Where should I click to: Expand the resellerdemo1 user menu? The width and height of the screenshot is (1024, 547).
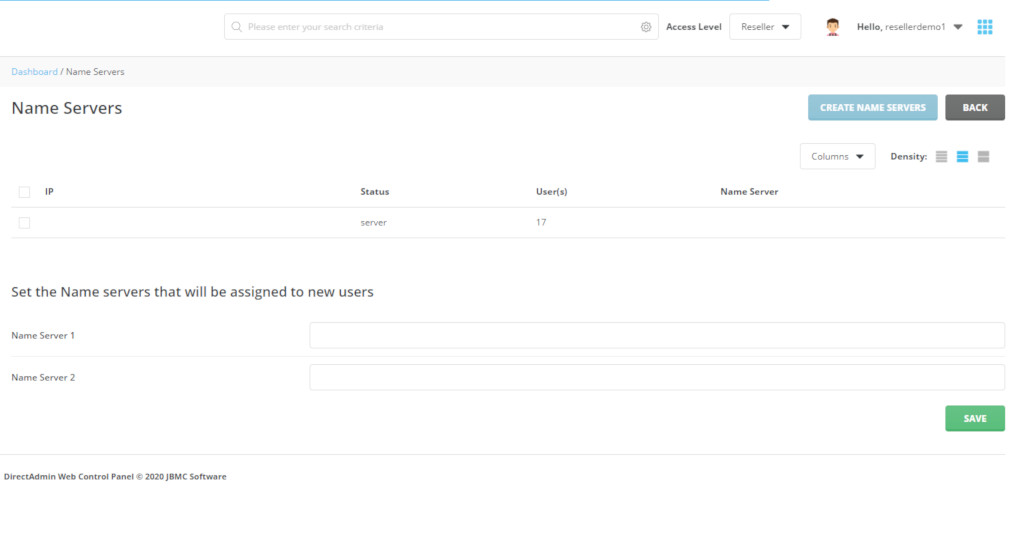pos(910,27)
